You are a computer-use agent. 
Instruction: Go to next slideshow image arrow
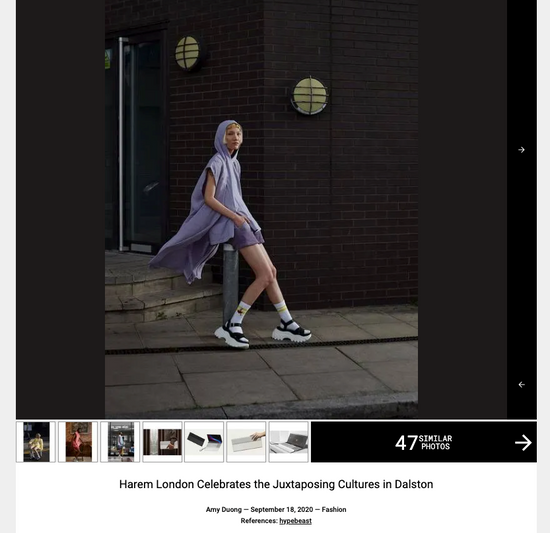tap(521, 150)
